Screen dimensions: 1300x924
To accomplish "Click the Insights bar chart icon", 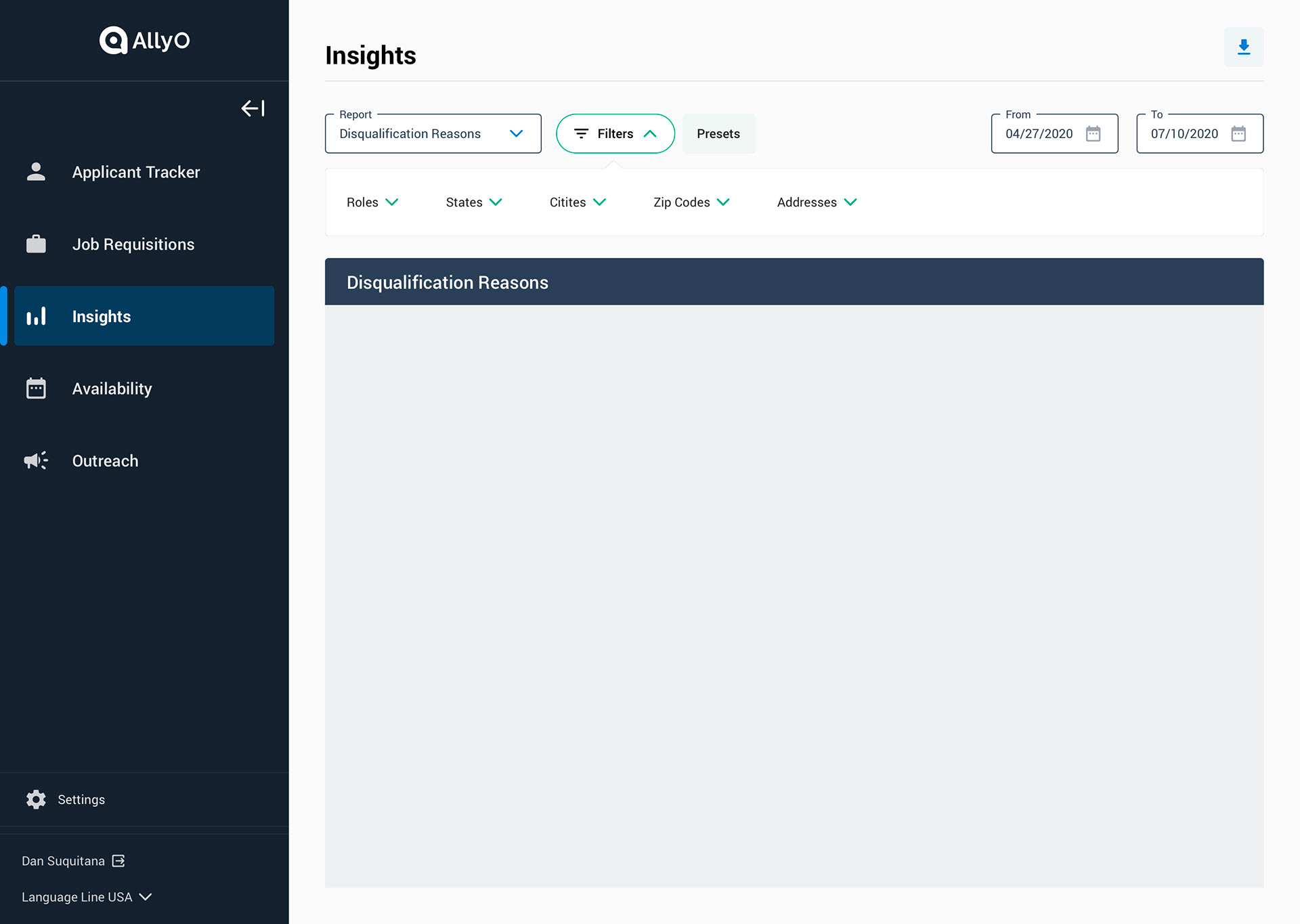I will click(36, 316).
